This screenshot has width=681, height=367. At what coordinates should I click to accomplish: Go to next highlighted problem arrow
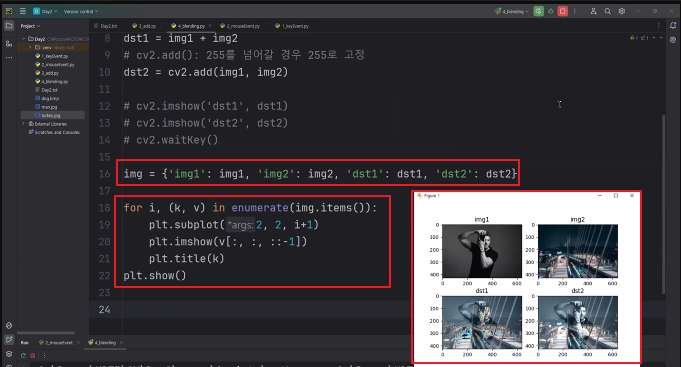pyautogui.click(x=661, y=38)
